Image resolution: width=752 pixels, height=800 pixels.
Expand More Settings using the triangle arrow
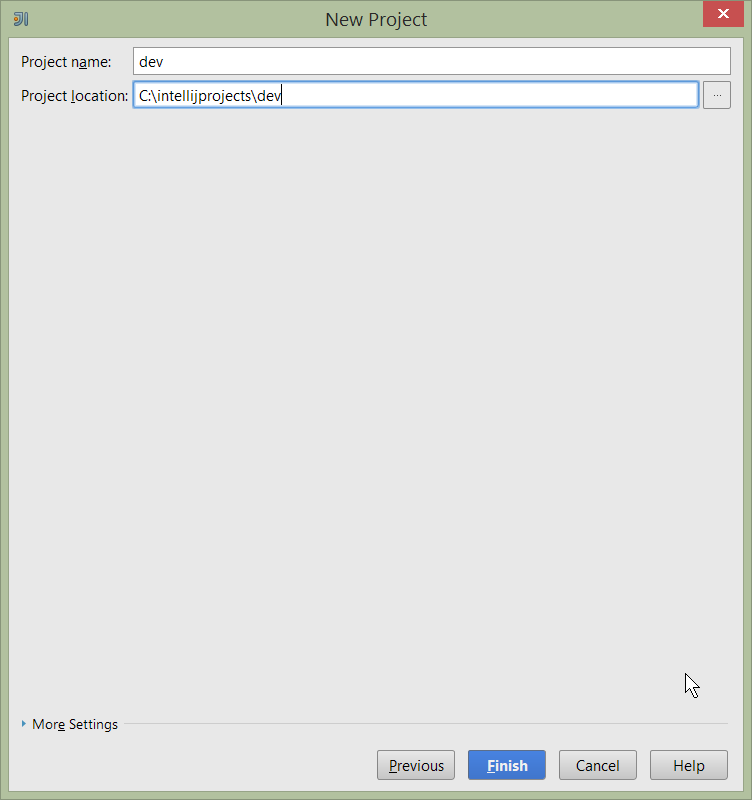(x=24, y=724)
